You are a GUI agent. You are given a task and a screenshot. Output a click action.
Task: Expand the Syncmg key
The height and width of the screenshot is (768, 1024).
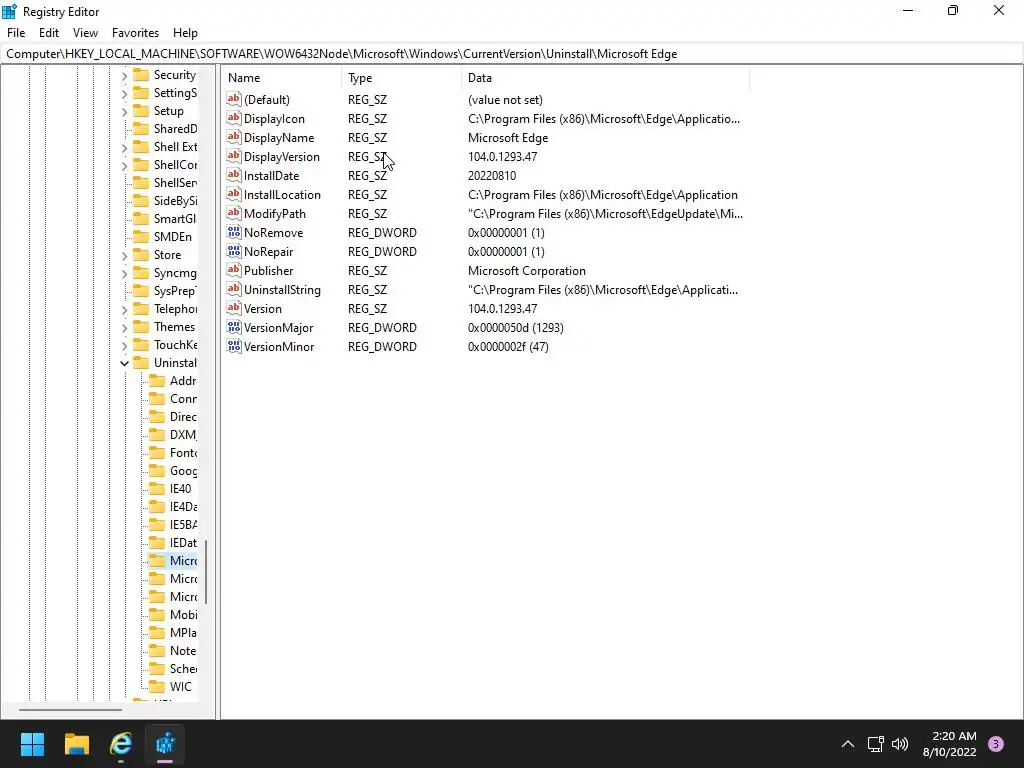point(124,273)
